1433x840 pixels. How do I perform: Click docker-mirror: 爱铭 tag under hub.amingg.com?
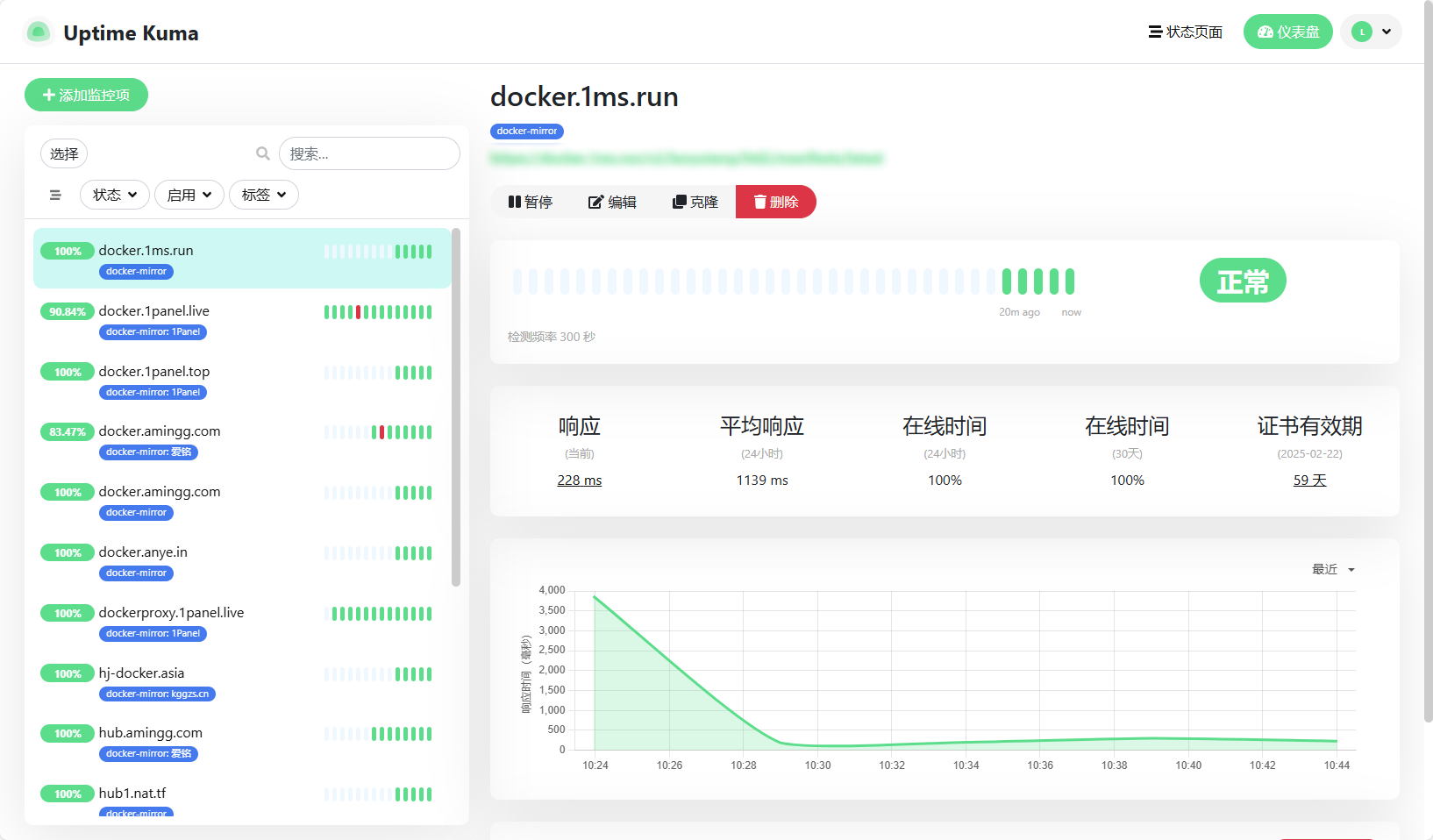point(148,754)
